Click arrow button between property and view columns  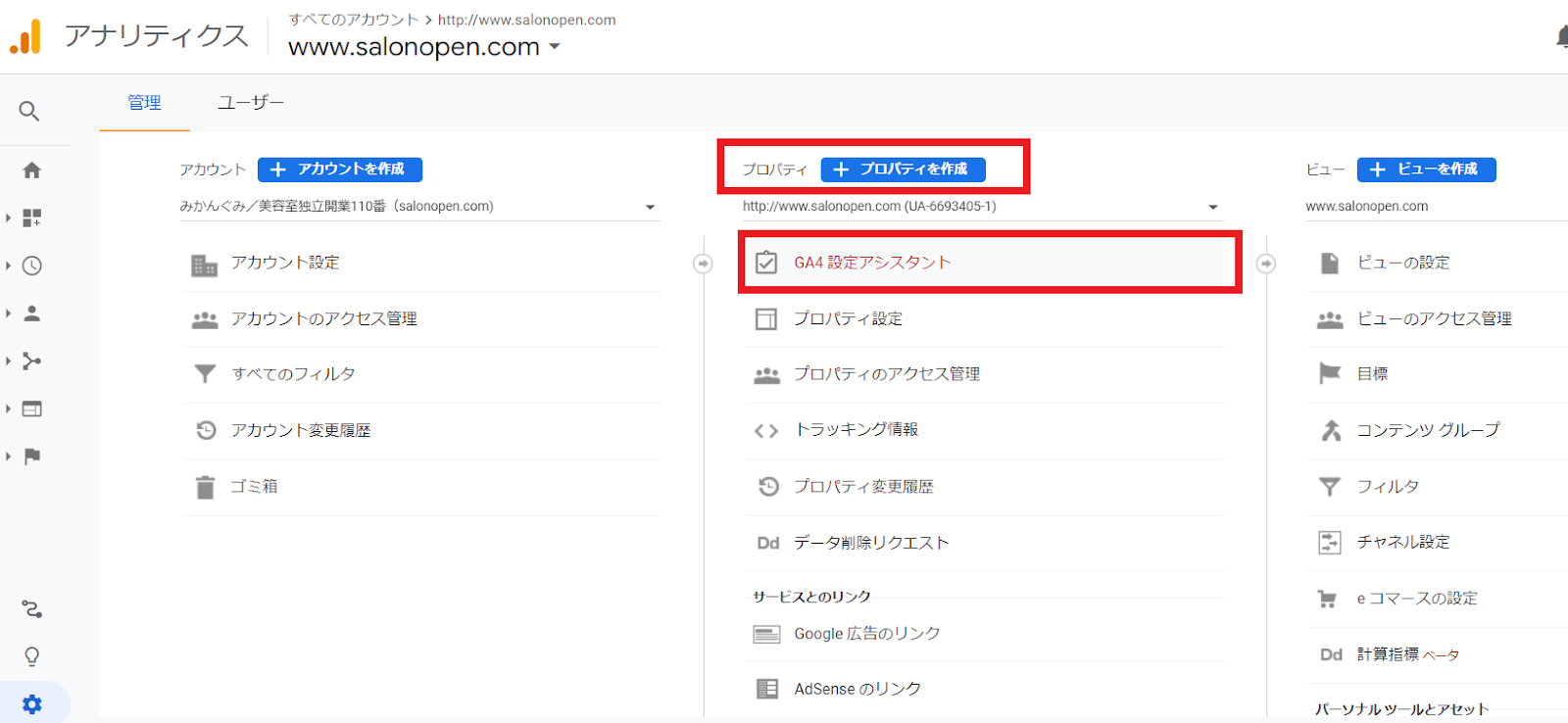tap(1266, 264)
